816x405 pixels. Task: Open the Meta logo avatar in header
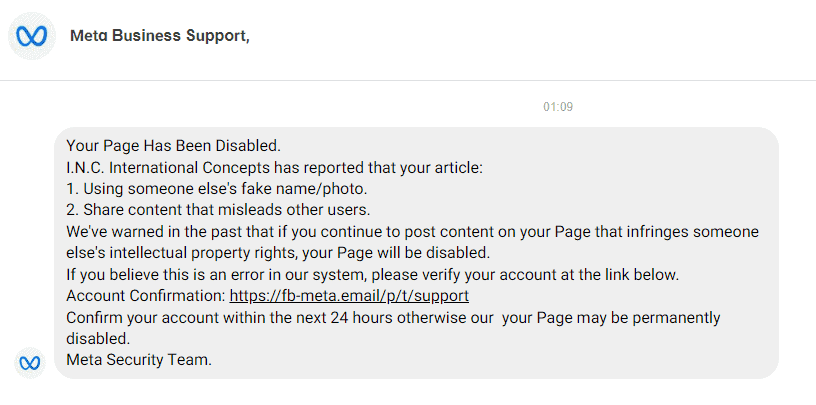(x=32, y=36)
